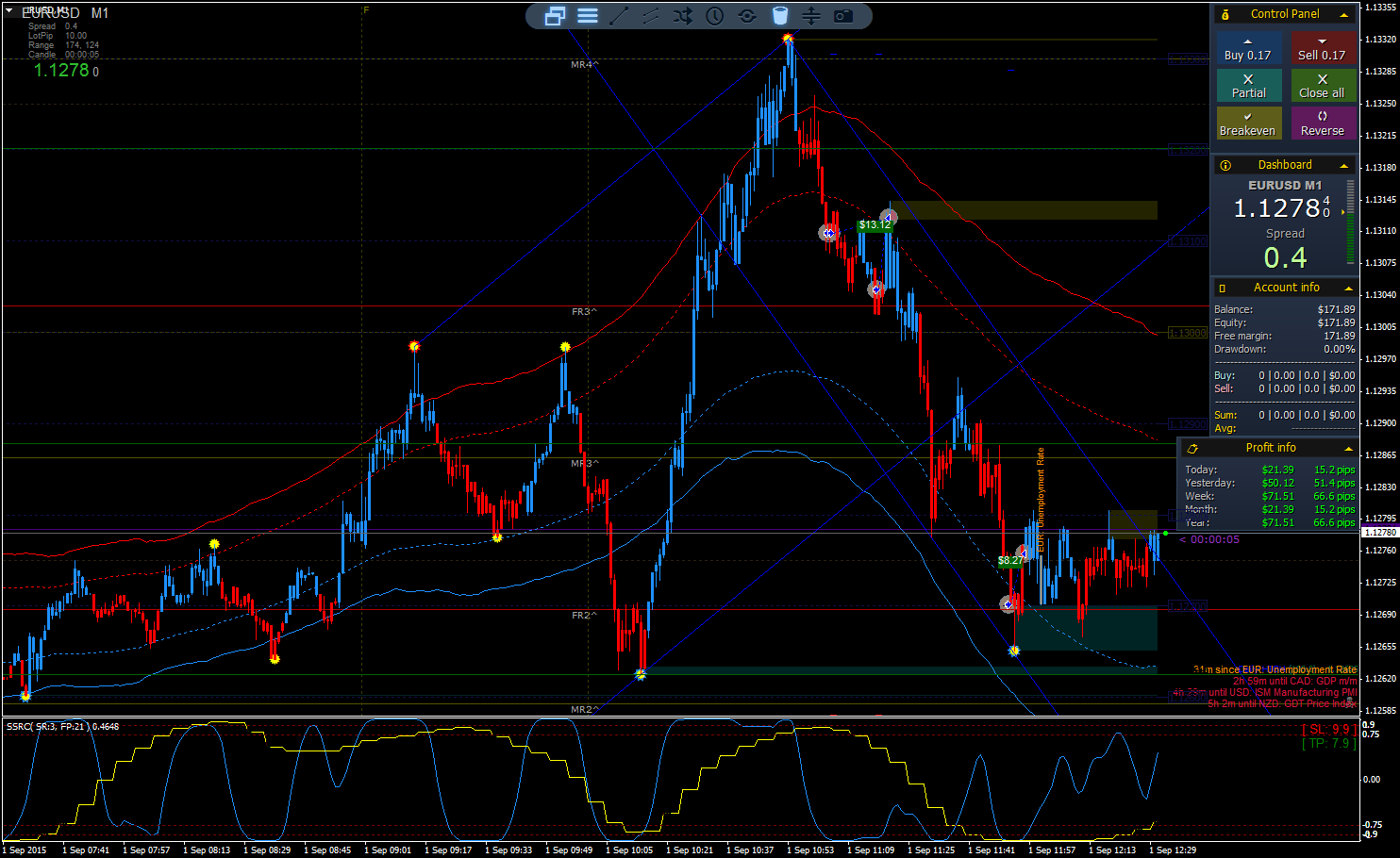1400x858 pixels.
Task: Click the EUR Unemployment Rate vertical event label
Action: pos(1041,500)
